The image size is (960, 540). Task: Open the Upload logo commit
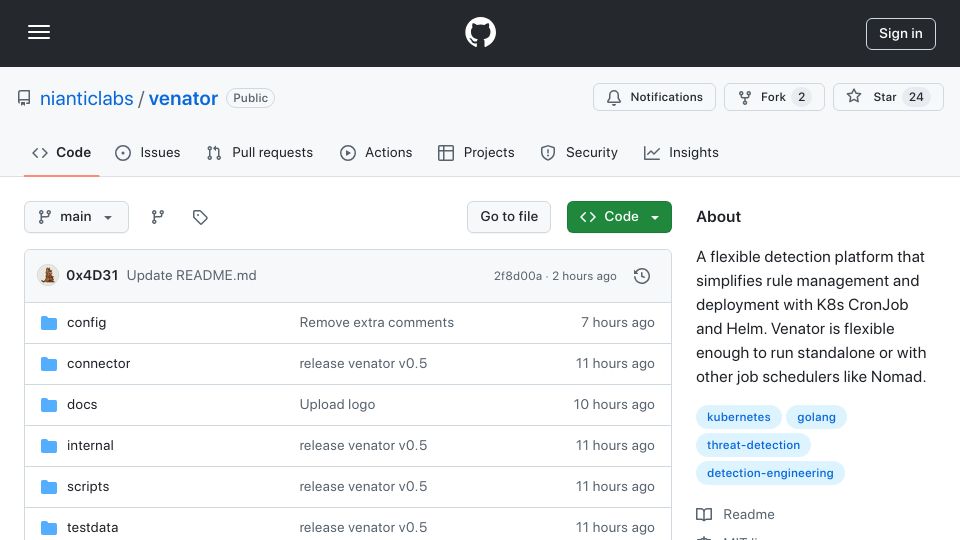(337, 405)
